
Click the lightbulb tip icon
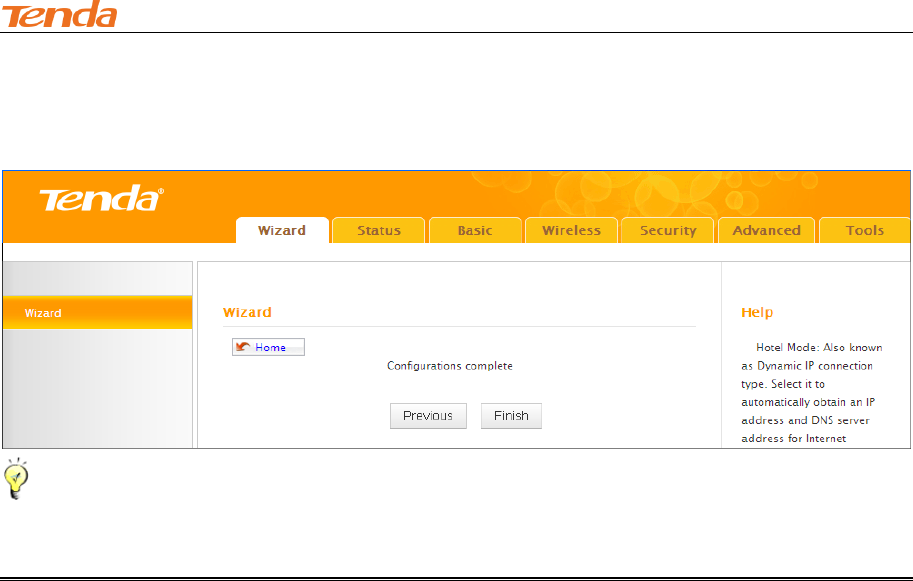[16, 479]
